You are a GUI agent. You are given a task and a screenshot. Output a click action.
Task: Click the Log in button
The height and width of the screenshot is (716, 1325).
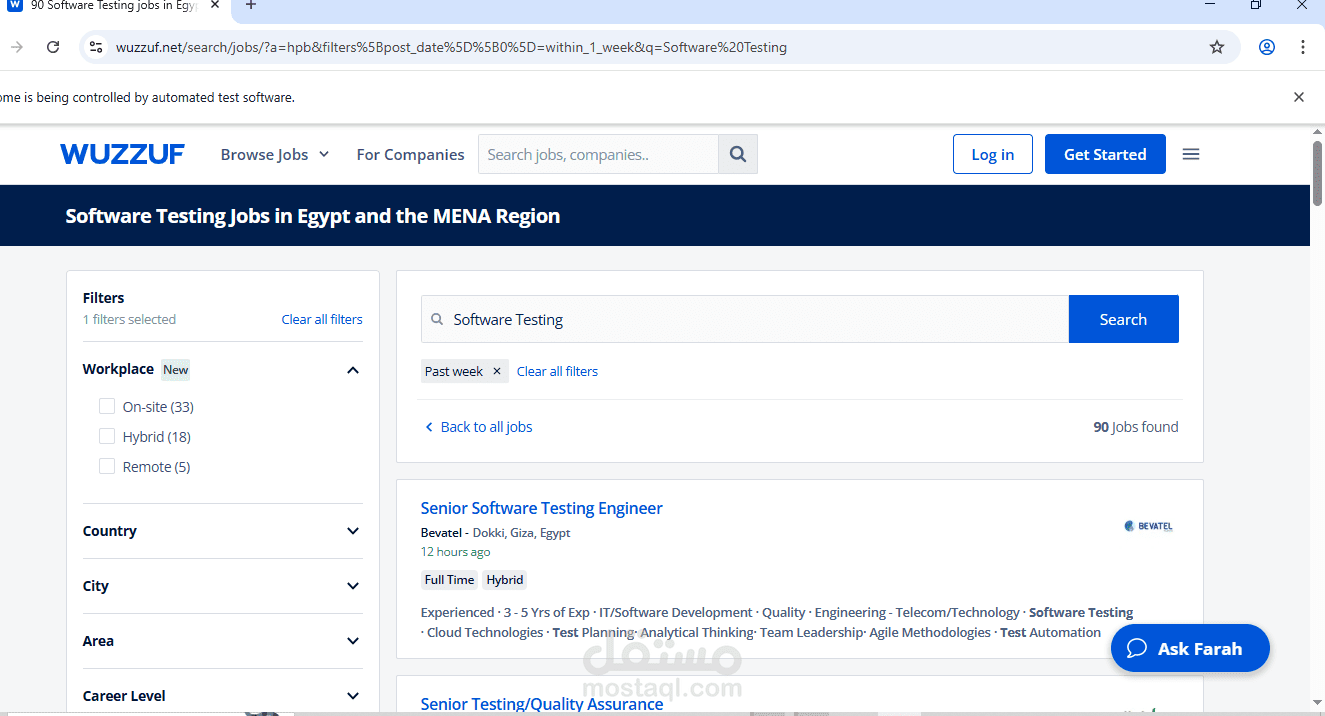click(x=993, y=154)
